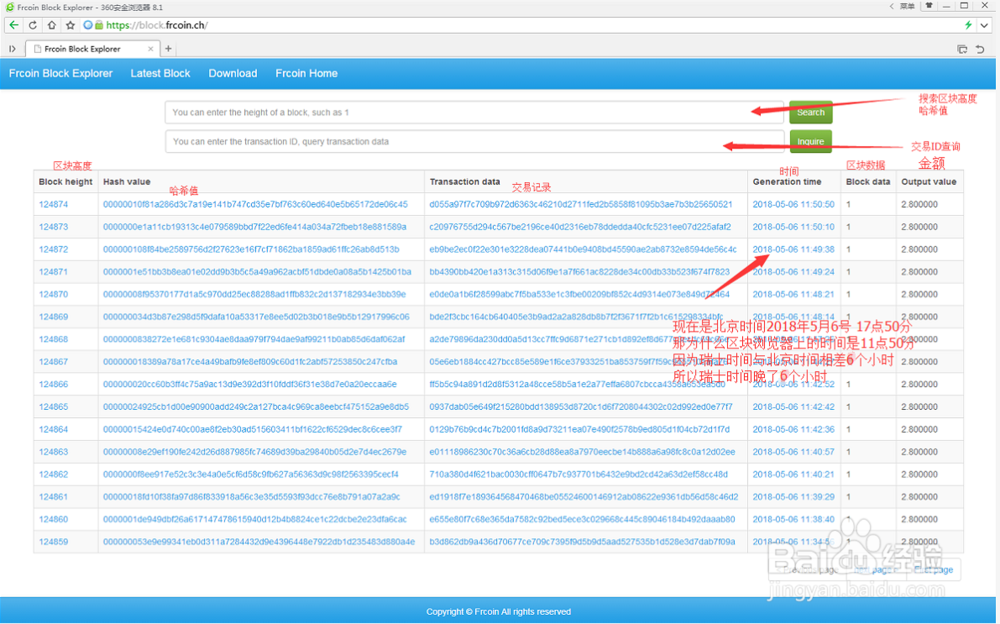Open hash starting 0000000f8ee917e52c3c

tap(251, 474)
